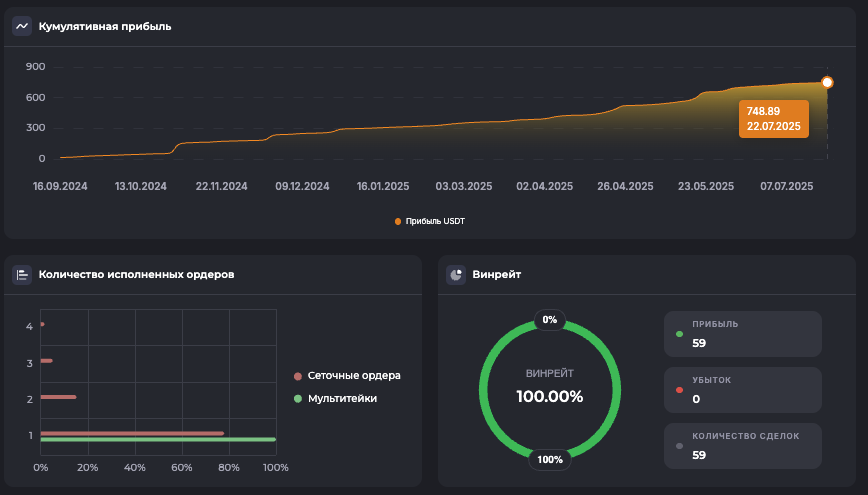
Task: Open the Убыток 0 stat card
Action: [742, 390]
